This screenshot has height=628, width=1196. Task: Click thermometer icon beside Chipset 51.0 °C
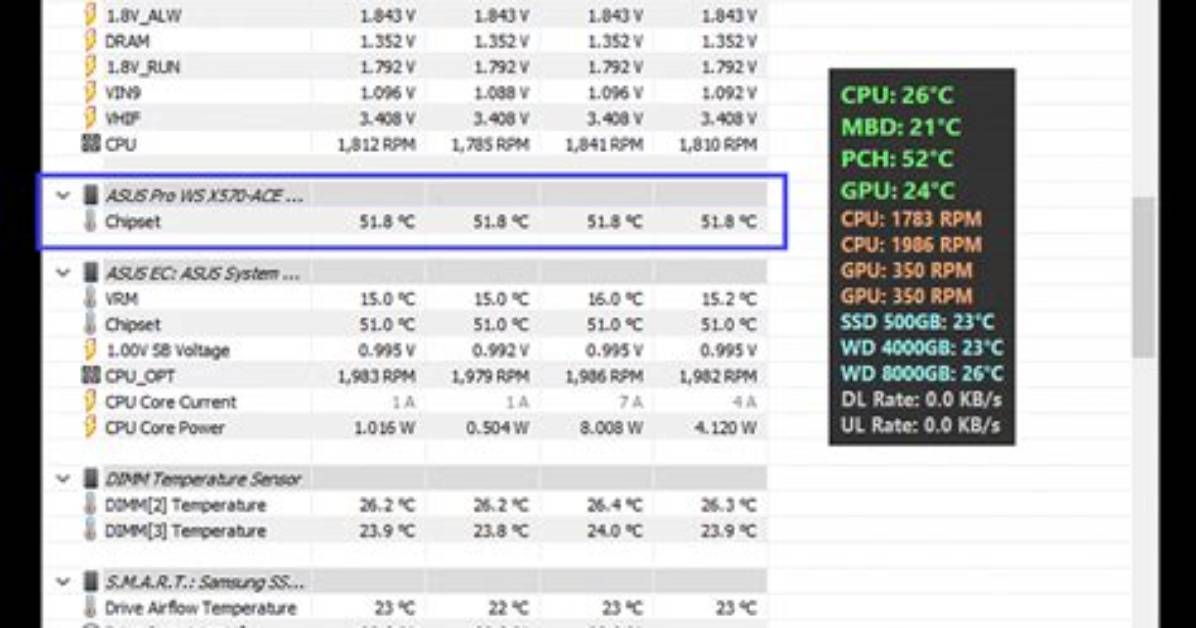click(x=91, y=324)
